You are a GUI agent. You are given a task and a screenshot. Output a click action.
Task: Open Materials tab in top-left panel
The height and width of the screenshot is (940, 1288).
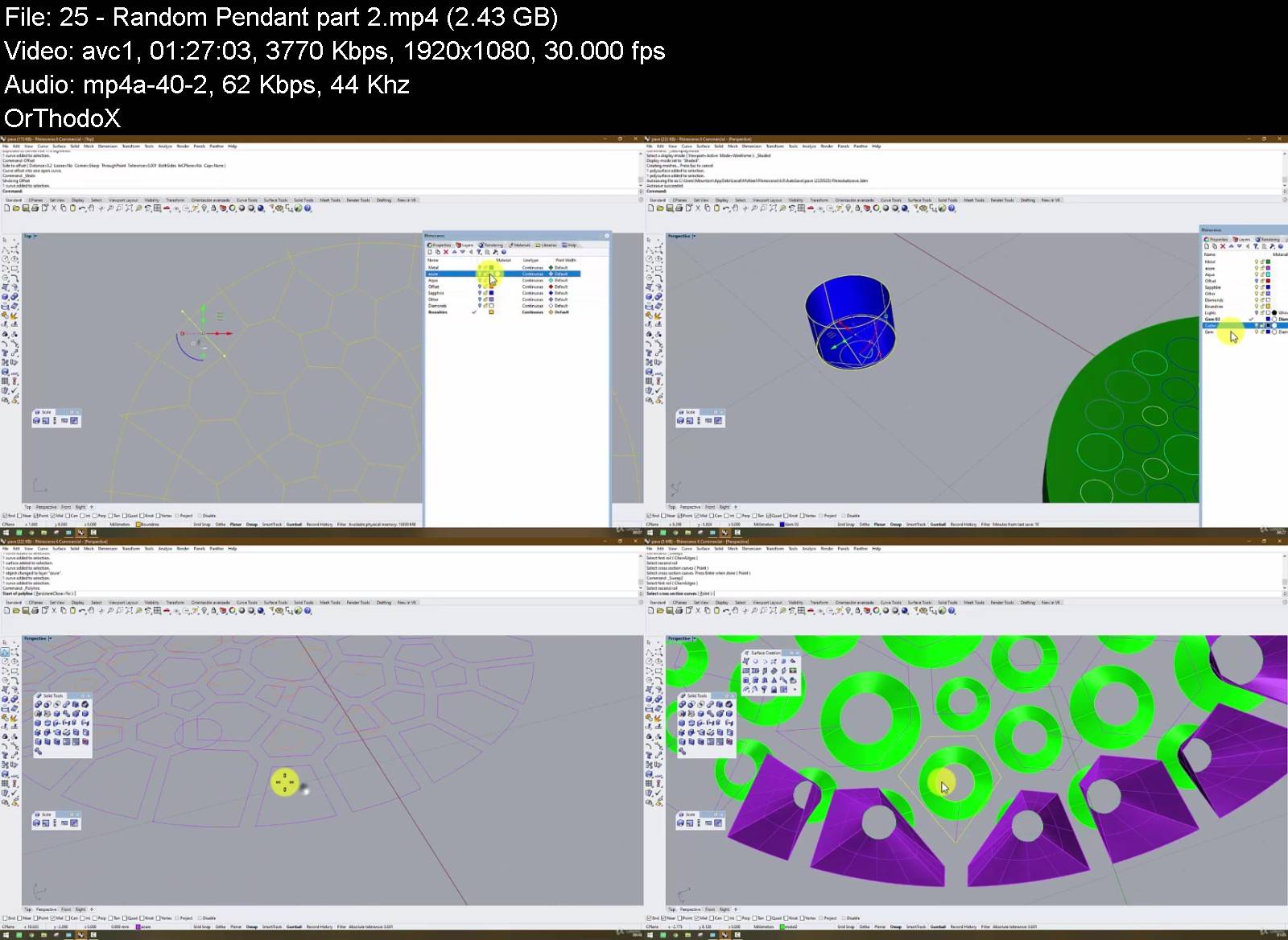[x=519, y=245]
